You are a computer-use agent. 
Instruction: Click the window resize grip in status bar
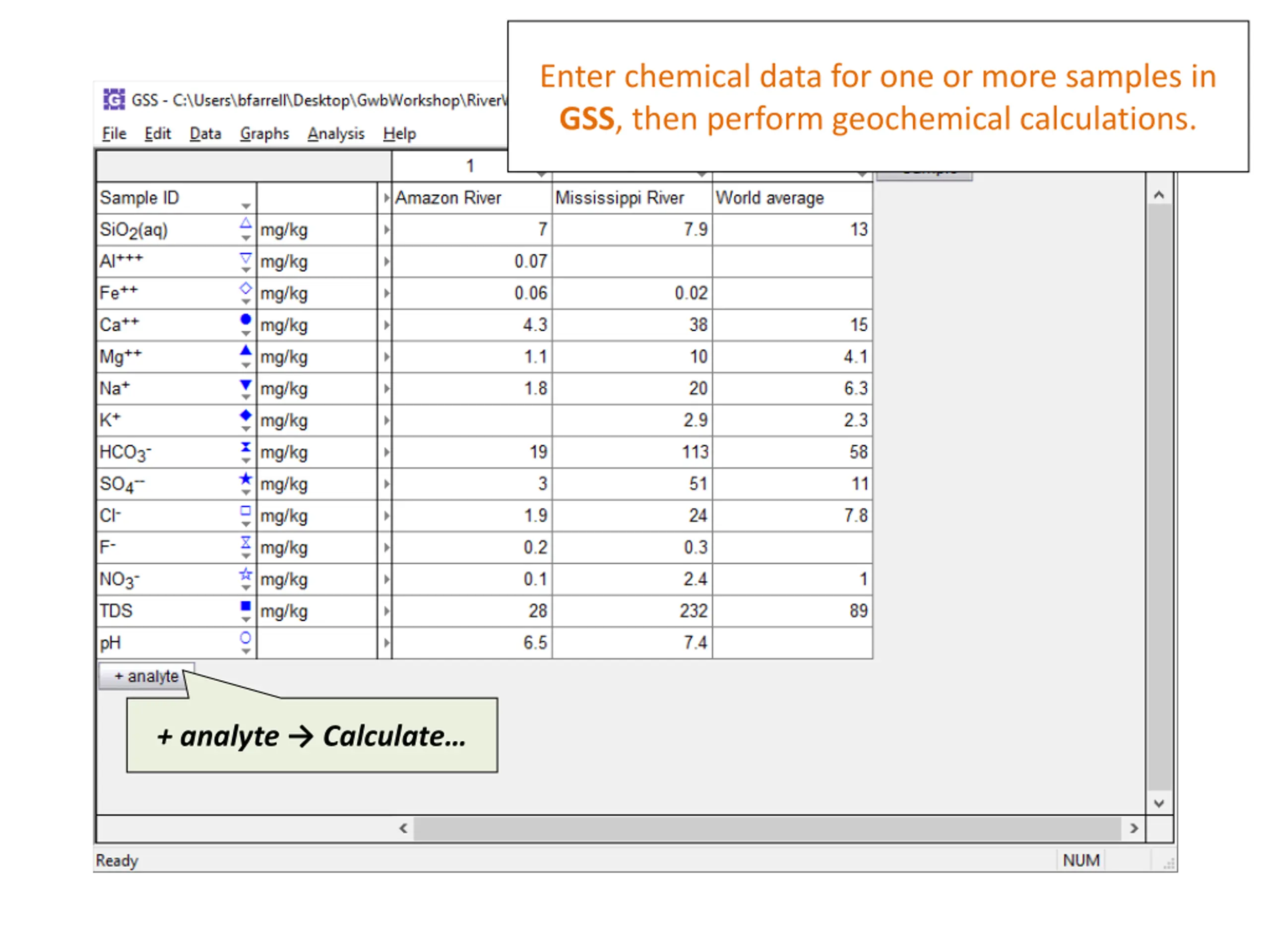(1169, 864)
